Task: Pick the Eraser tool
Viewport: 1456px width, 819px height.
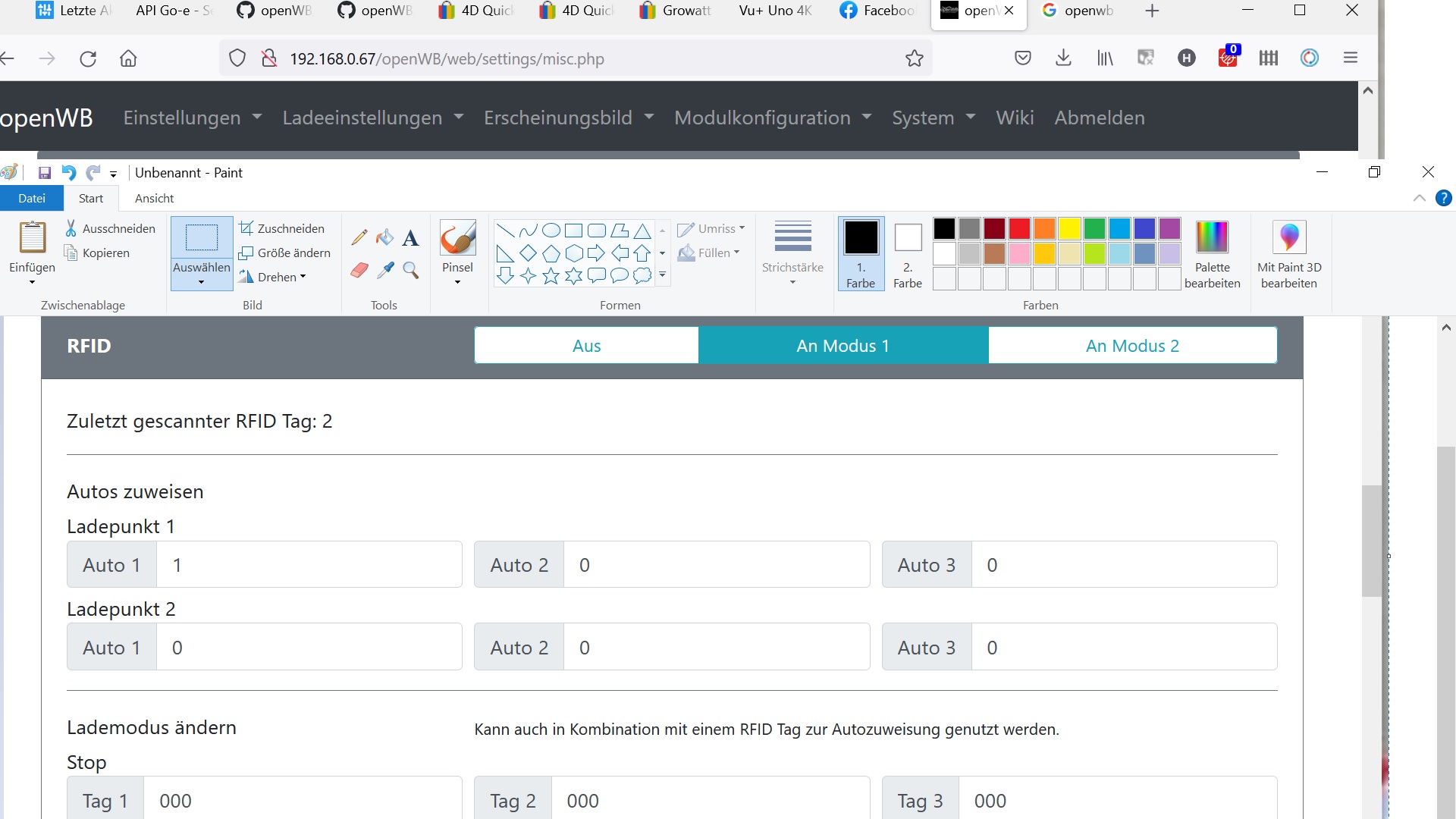Action: pos(359,270)
